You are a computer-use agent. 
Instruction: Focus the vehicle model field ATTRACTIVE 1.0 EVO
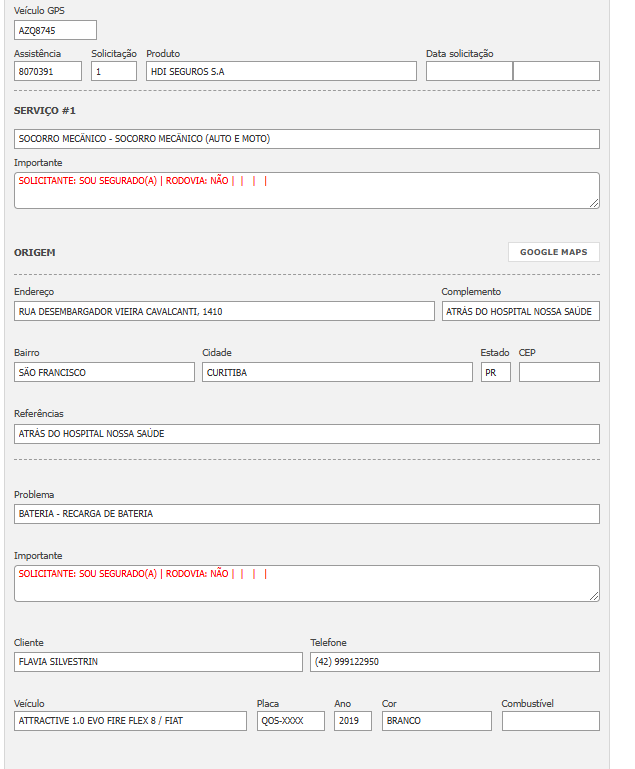point(130,721)
